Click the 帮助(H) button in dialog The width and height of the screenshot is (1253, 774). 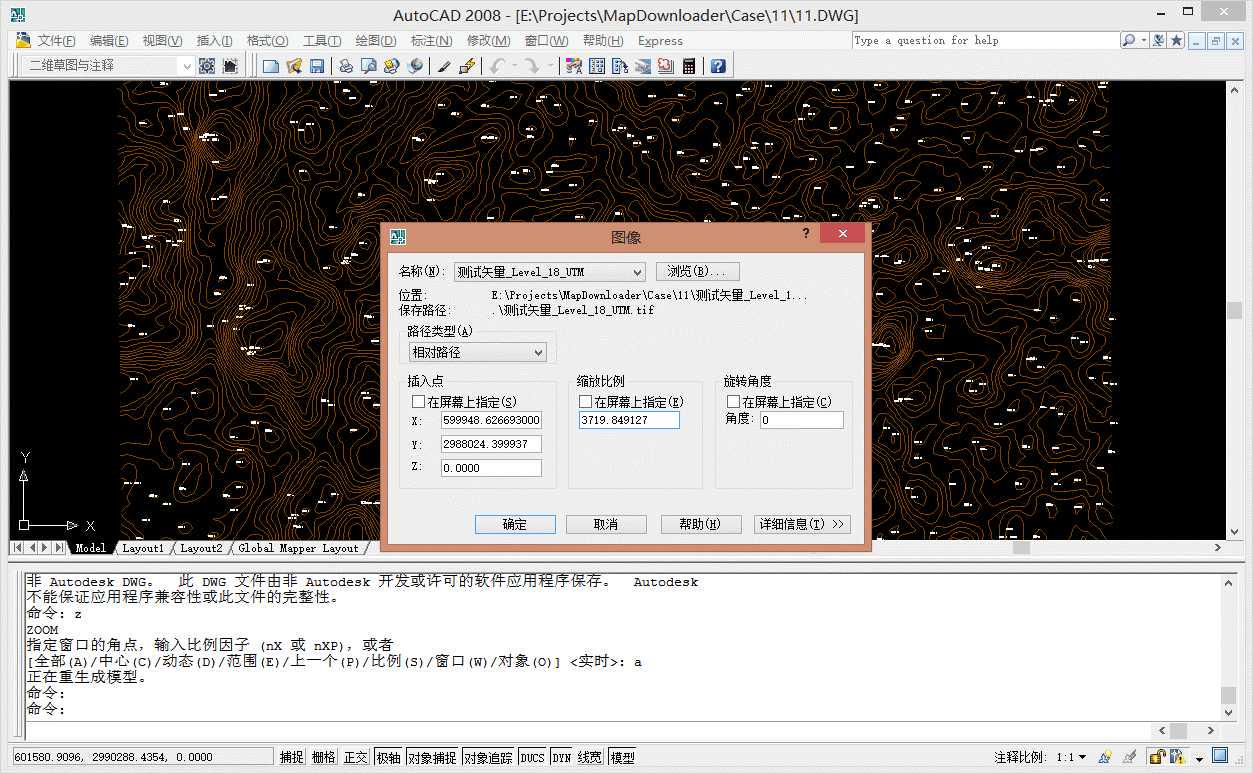point(700,524)
